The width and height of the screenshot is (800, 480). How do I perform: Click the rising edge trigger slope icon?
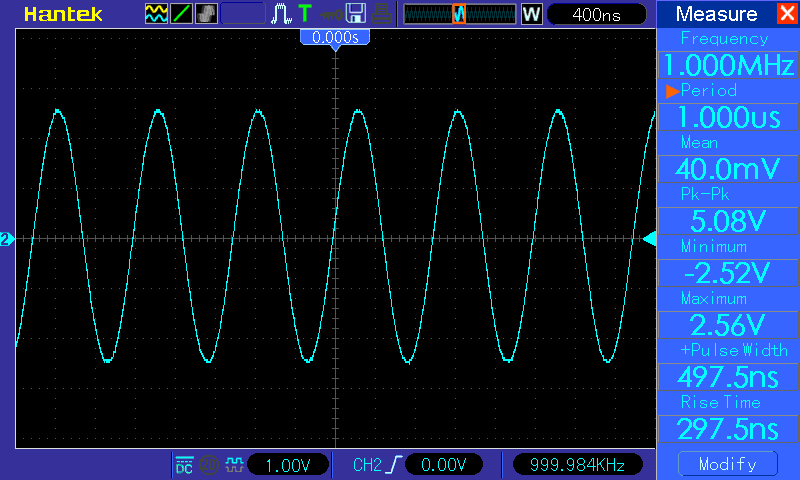click(x=395, y=465)
